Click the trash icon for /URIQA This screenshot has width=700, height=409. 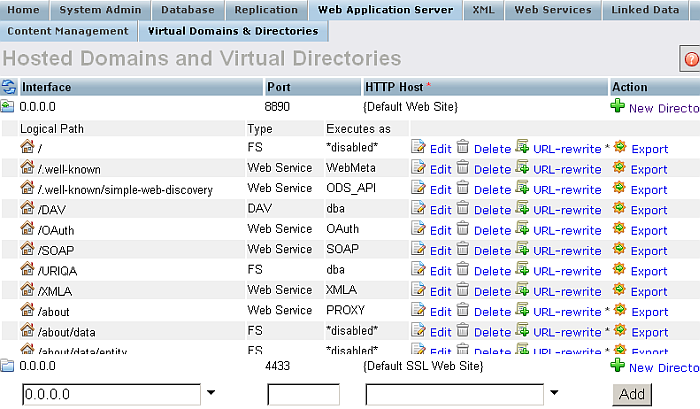(463, 269)
